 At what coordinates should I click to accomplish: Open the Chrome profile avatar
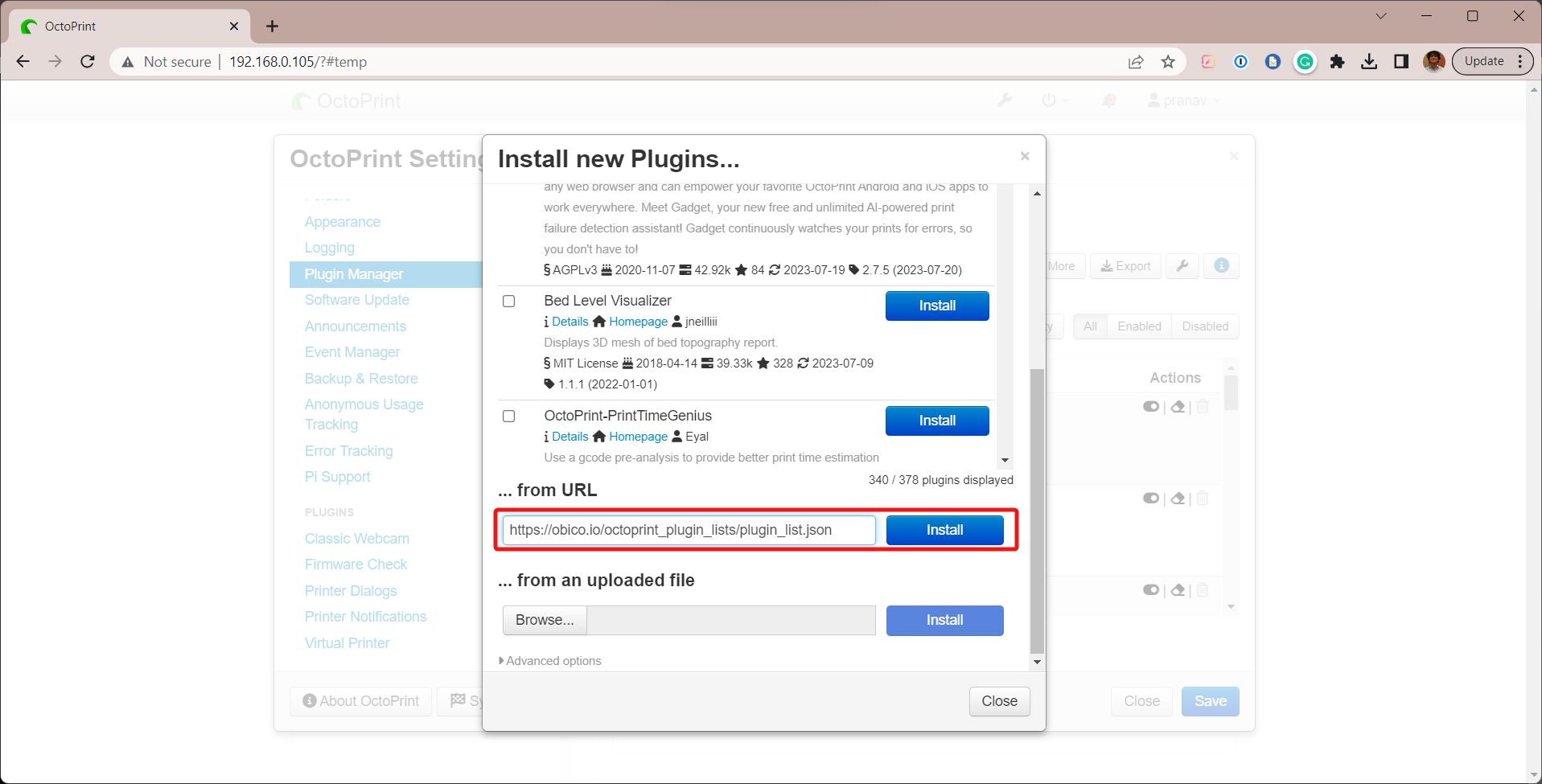[1433, 61]
